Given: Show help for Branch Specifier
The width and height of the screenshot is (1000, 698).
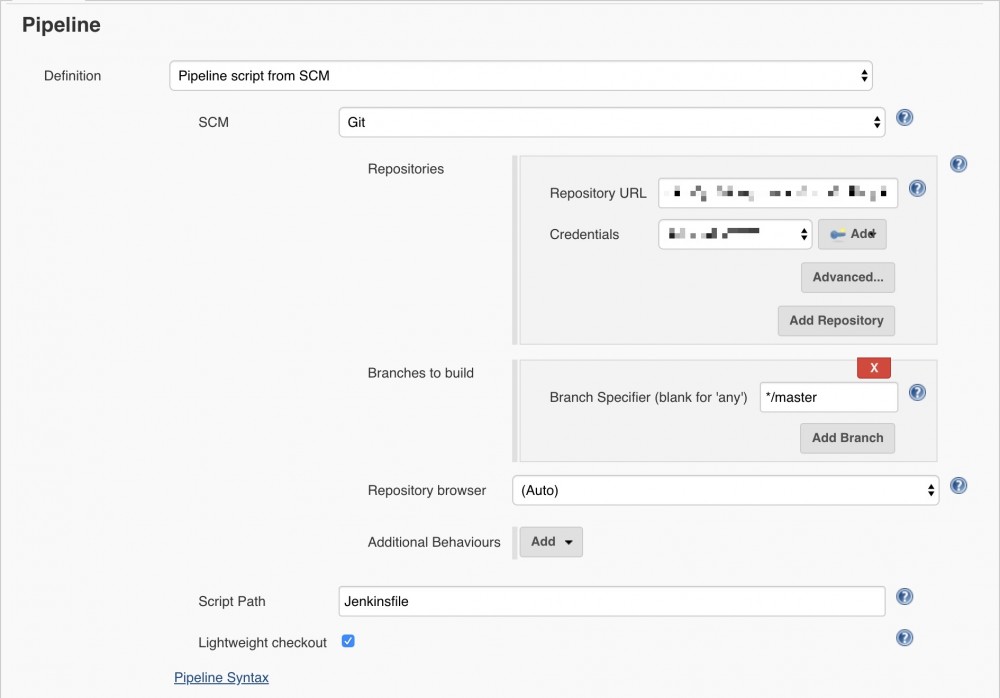Looking at the screenshot, I should click(x=916, y=393).
